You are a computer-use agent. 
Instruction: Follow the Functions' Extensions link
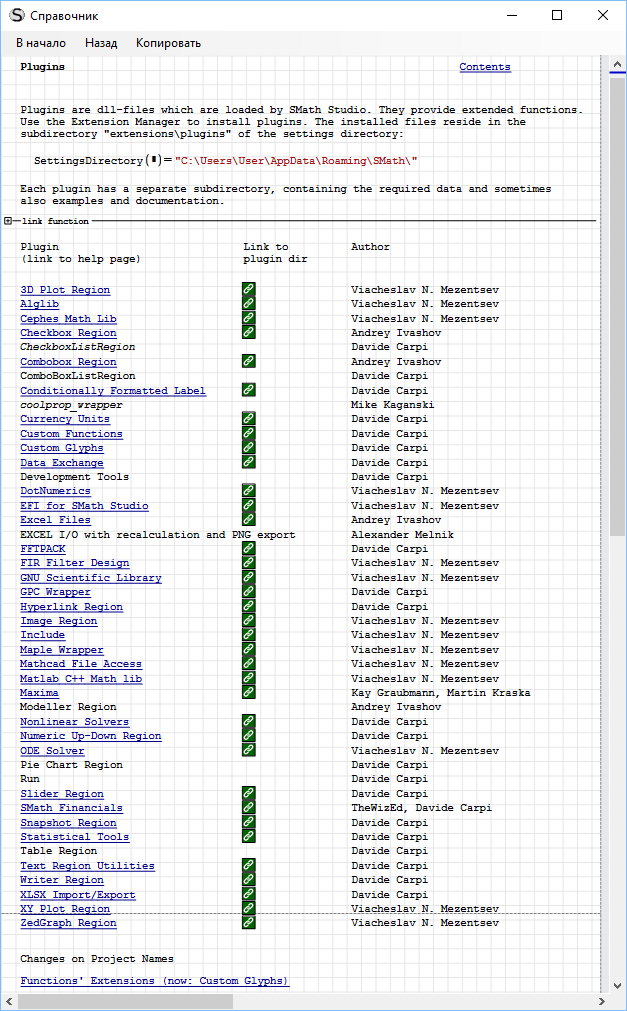154,981
